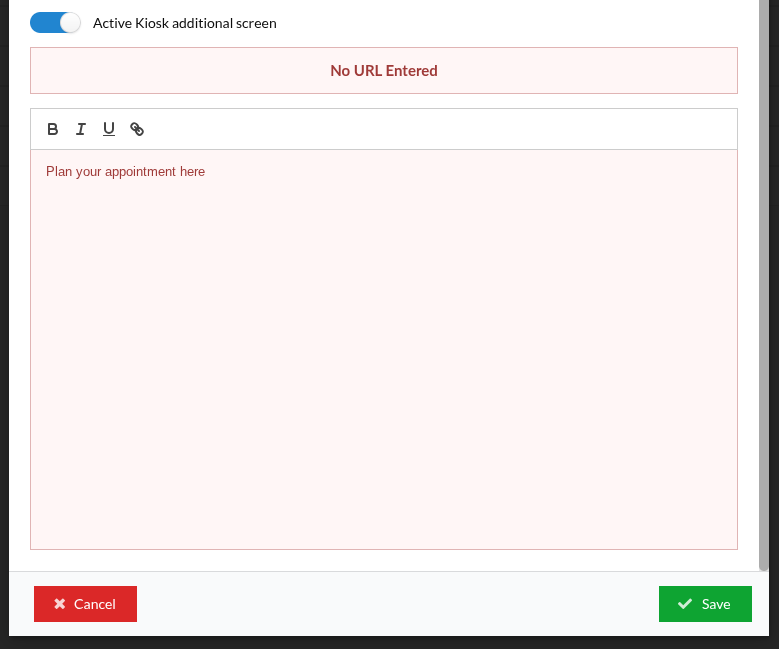Insert a hyperlink with the chain icon

coord(137,129)
